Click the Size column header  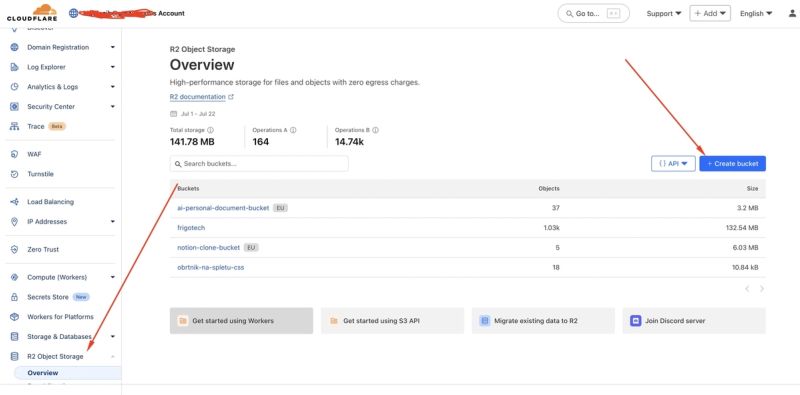753,189
